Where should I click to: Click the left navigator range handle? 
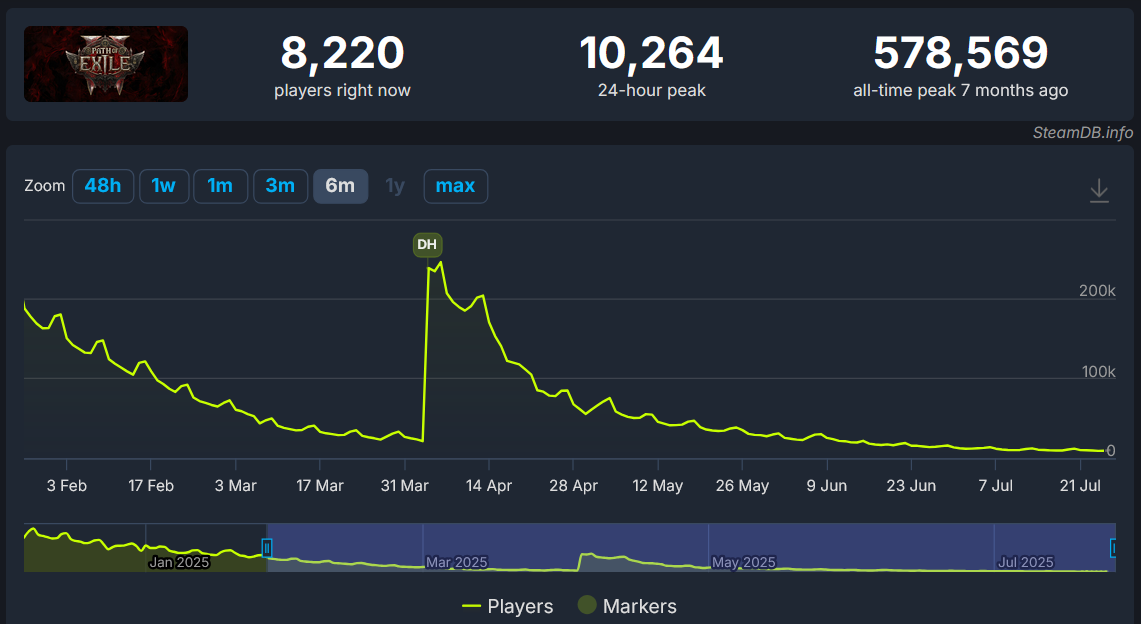267,548
